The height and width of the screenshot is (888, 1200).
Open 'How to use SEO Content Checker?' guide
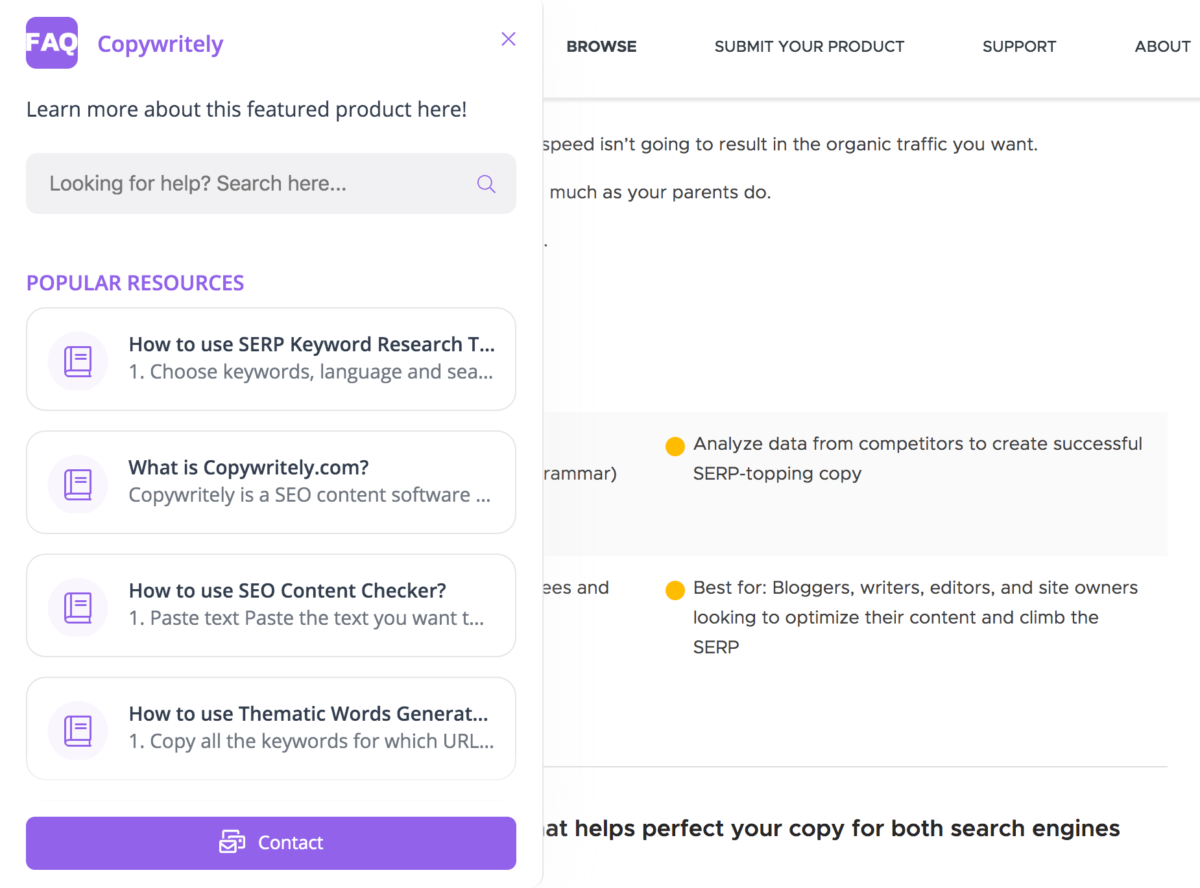(x=271, y=605)
